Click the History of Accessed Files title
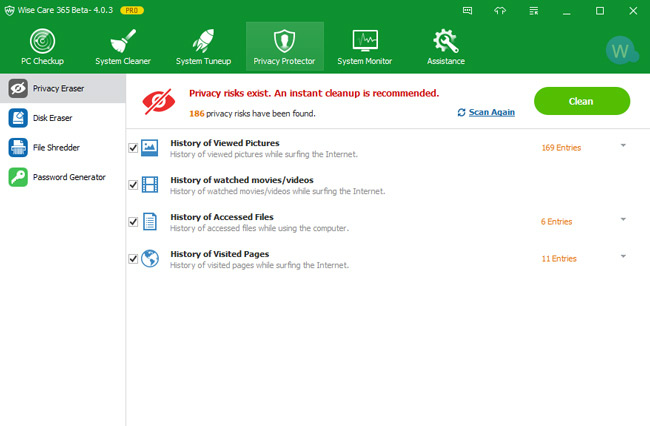The height and width of the screenshot is (426, 650). click(x=222, y=217)
